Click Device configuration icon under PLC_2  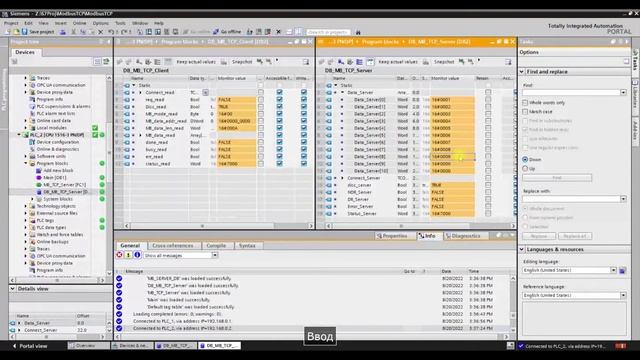point(33,142)
